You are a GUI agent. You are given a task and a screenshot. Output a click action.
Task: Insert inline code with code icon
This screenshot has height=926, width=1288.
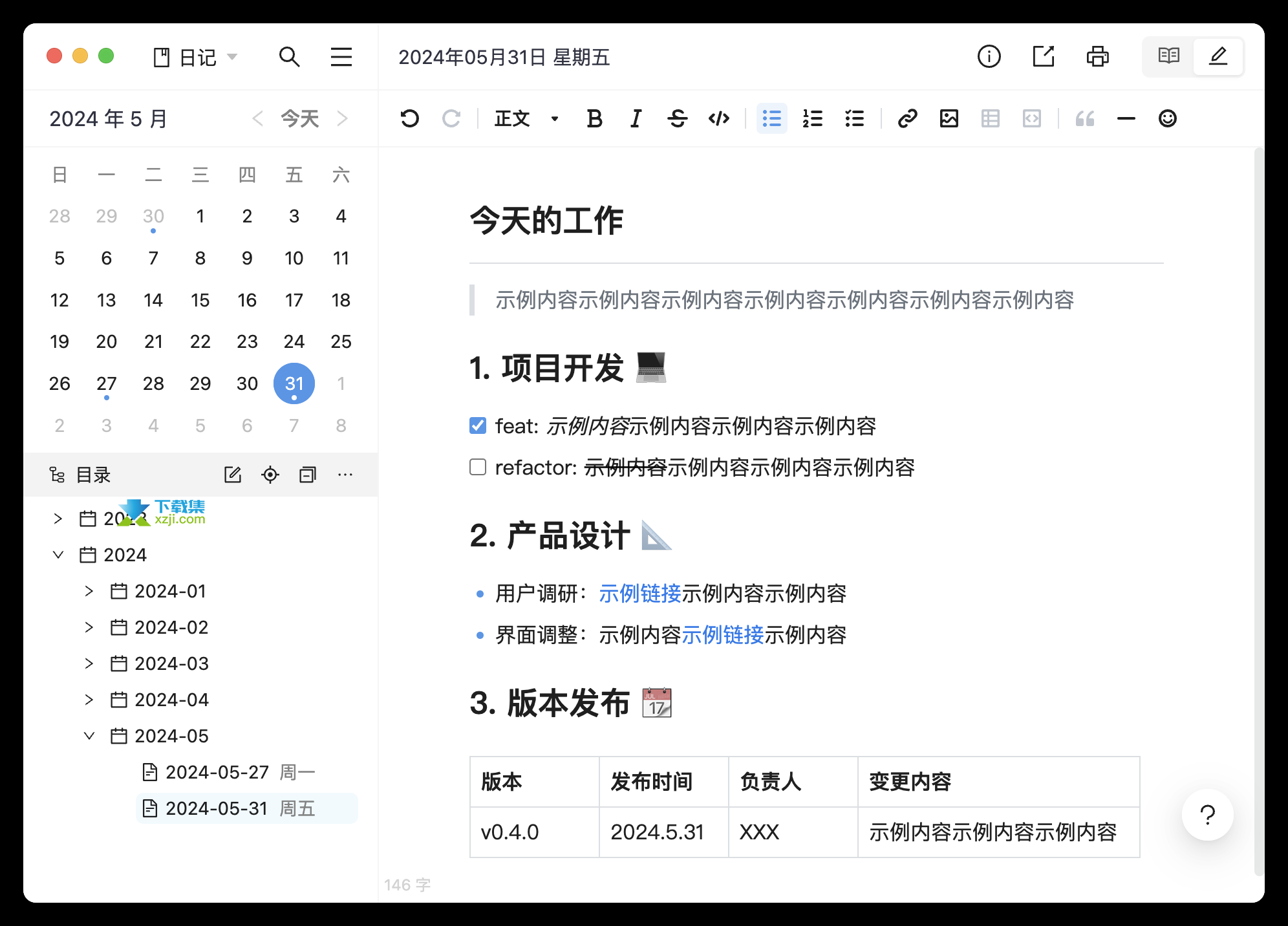(x=719, y=118)
